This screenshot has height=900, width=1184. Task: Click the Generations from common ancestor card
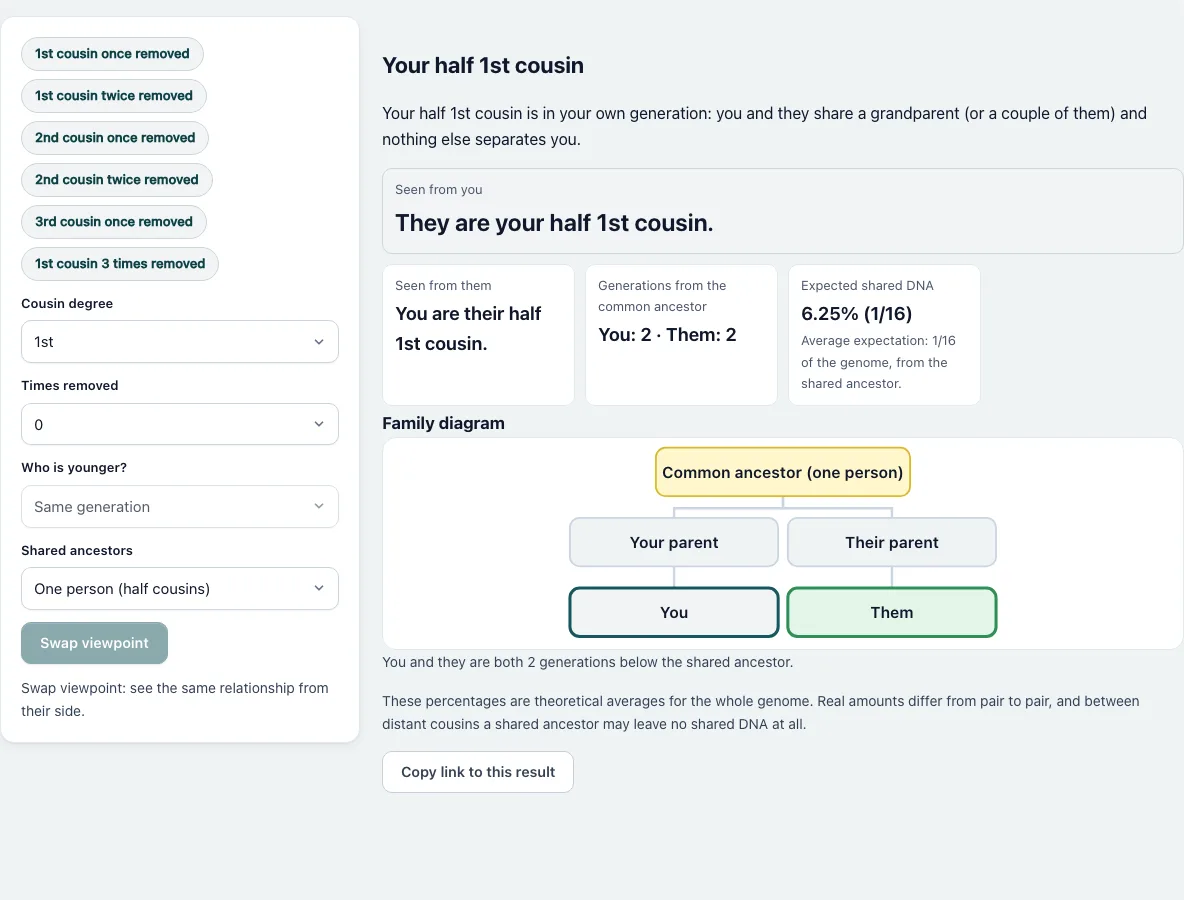point(681,334)
